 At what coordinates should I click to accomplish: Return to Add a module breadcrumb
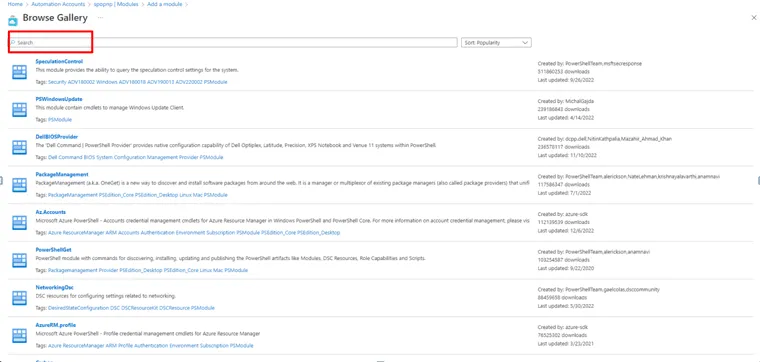[165, 4]
